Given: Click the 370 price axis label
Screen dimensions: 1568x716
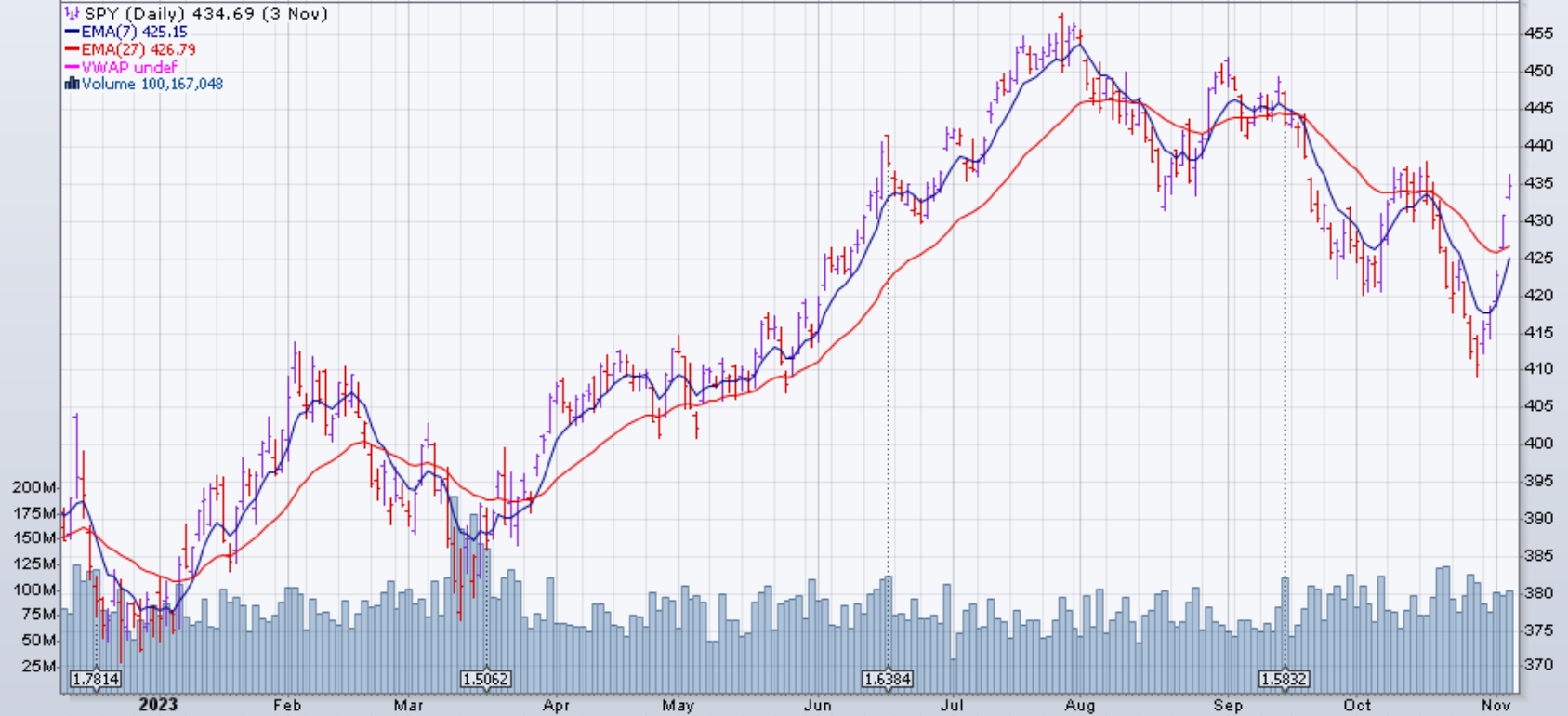Looking at the screenshot, I should [1538, 665].
